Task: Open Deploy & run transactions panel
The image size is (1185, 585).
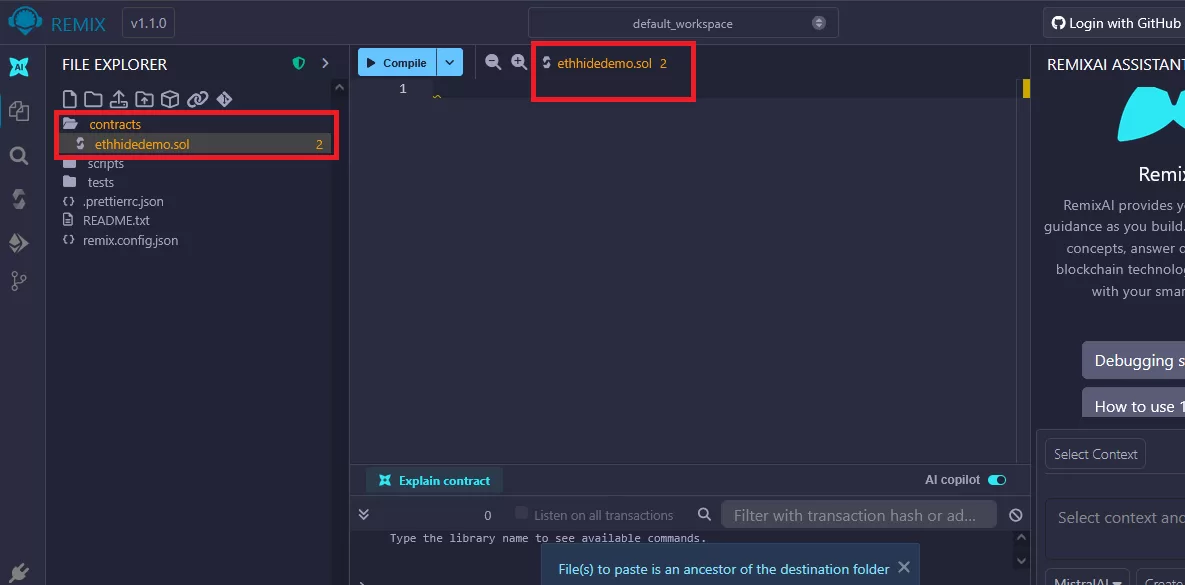Action: (19, 242)
